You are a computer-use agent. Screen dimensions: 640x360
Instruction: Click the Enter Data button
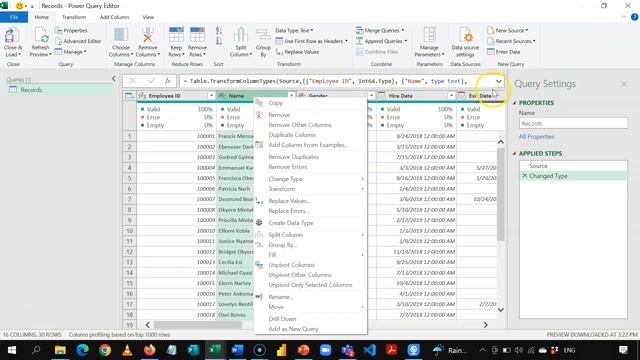[x=503, y=52]
